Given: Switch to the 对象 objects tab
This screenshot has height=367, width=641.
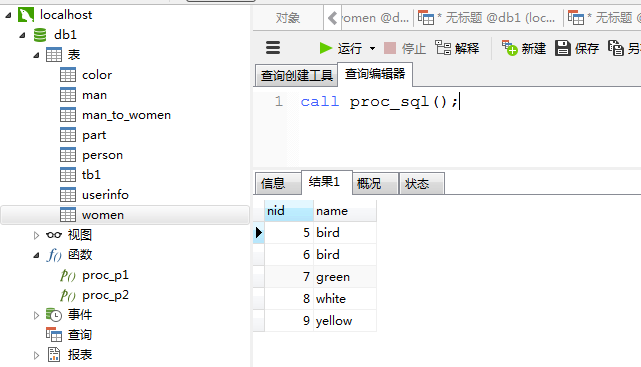Looking at the screenshot, I should point(288,18).
